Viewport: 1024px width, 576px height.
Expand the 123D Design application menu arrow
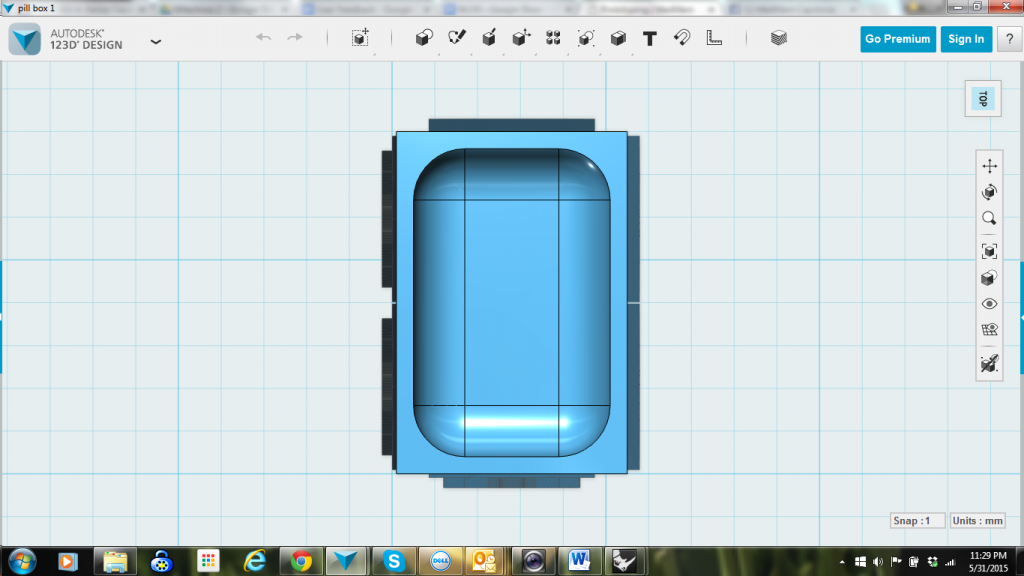pos(156,42)
